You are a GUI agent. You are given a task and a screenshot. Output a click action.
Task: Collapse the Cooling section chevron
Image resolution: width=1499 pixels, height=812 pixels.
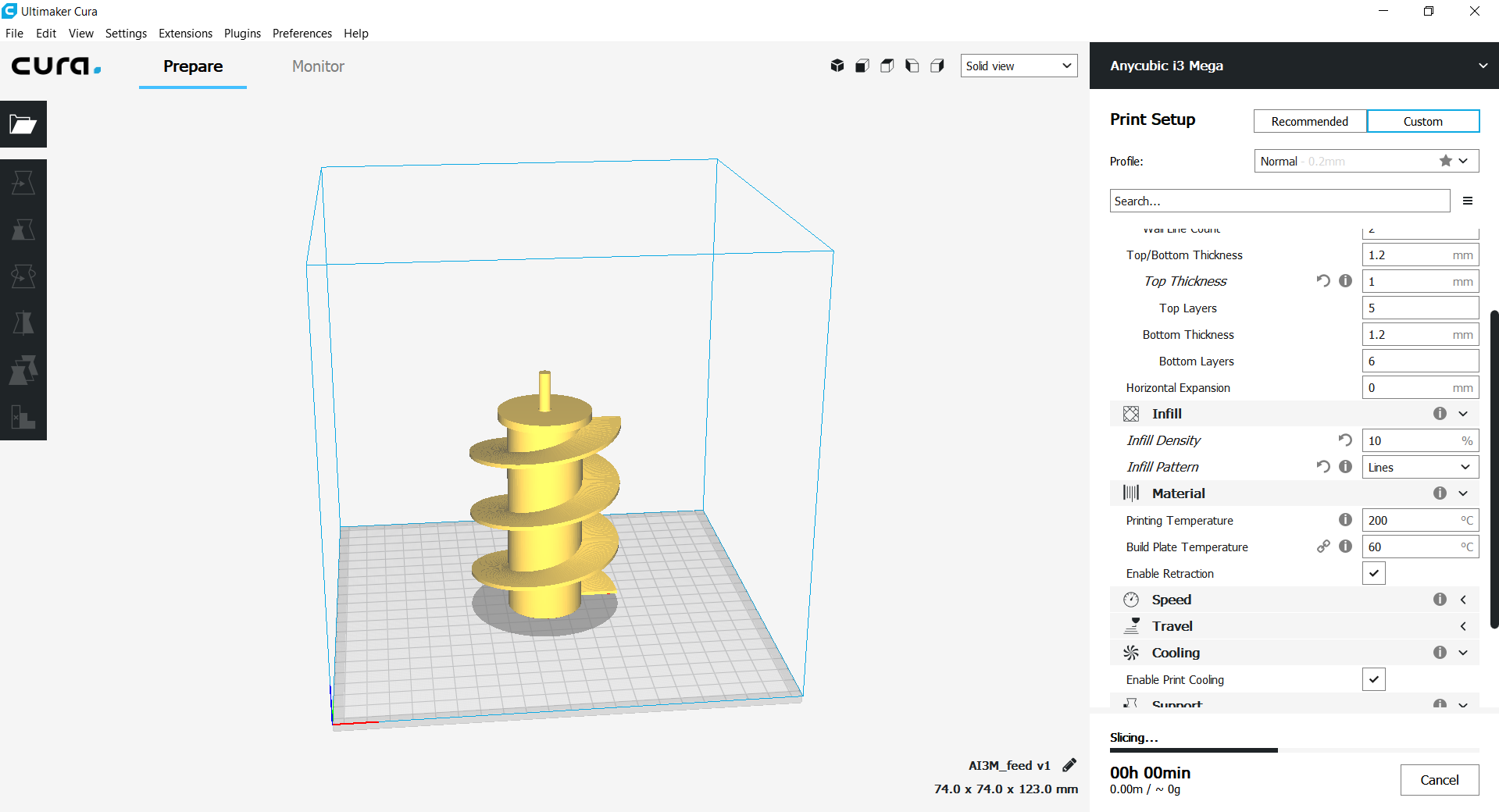1463,653
